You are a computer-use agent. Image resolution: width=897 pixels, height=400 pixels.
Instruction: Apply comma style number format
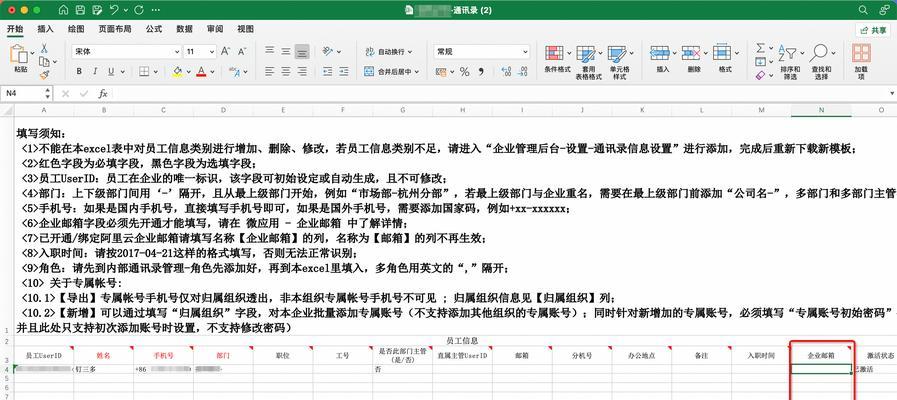click(x=481, y=72)
